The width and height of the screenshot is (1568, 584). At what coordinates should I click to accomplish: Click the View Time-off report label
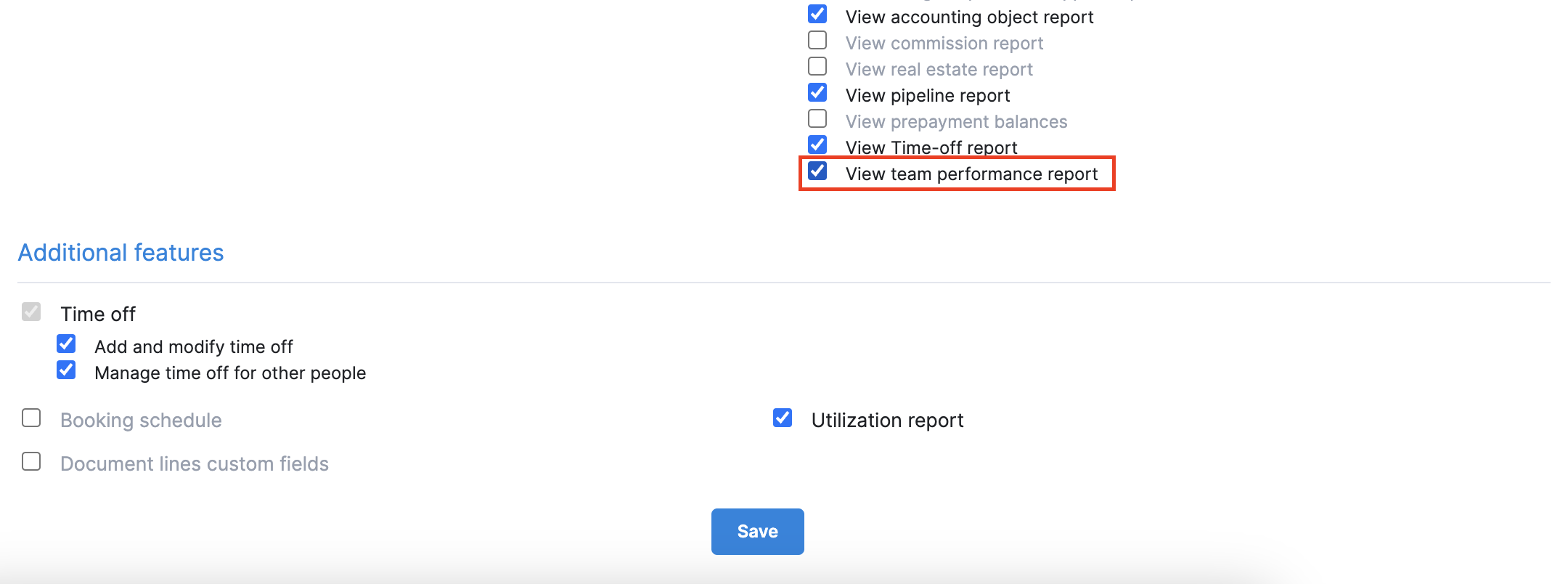click(931, 148)
